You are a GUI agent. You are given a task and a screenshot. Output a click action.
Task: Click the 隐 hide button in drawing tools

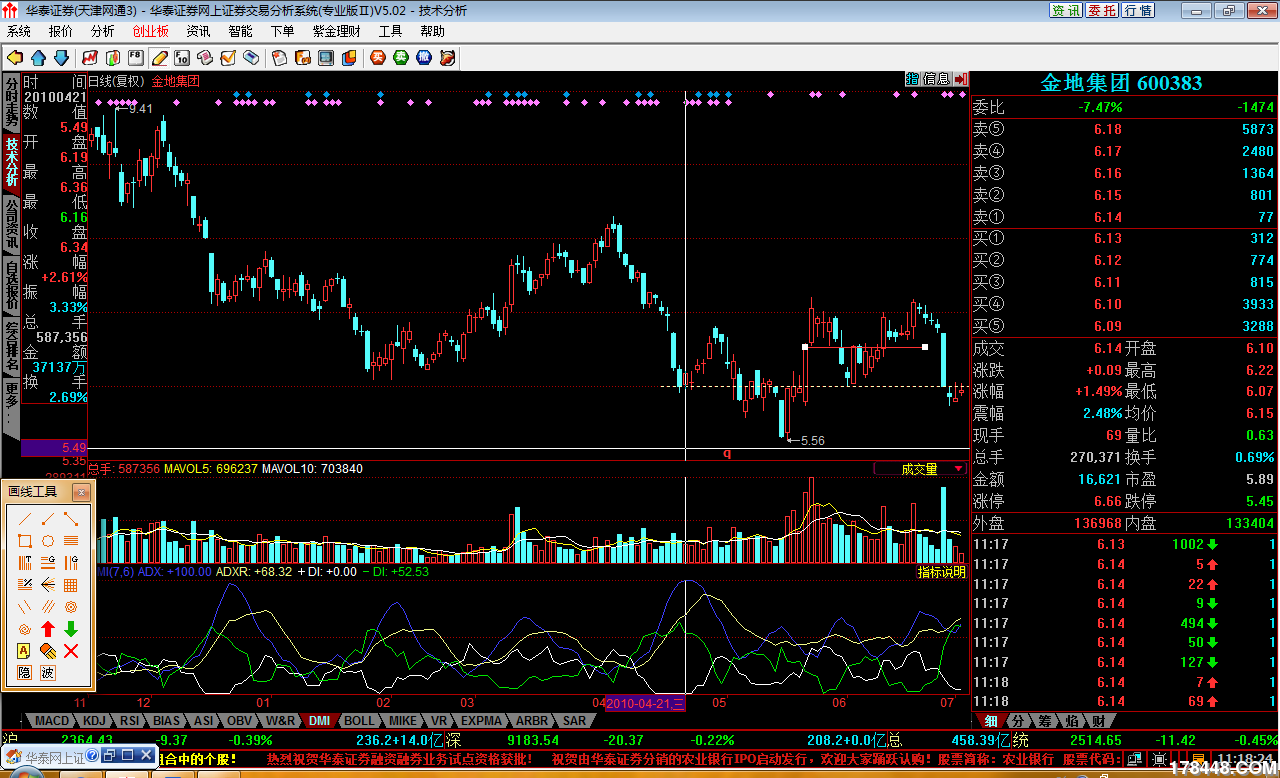click(x=25, y=673)
